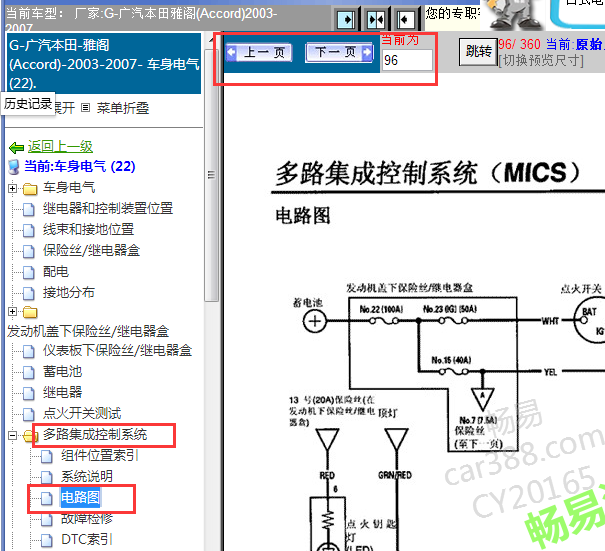Screen dimensions: 605x551
Task: Click the 继电器 label
Action: [63, 392]
